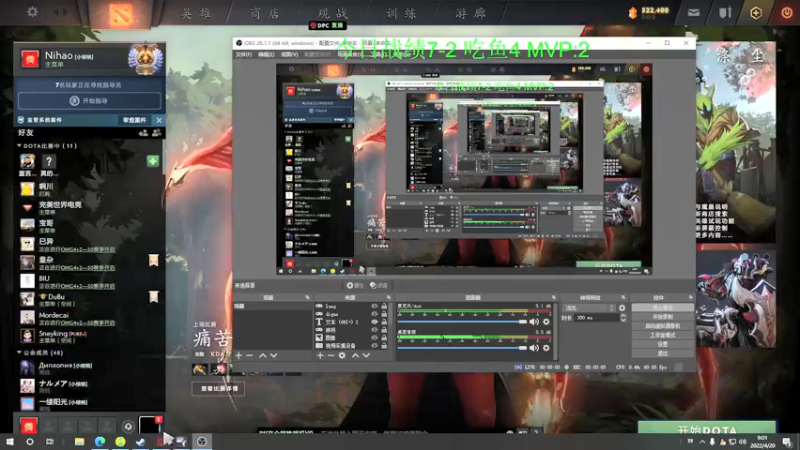800x450 pixels.
Task: Open the armory shield icon in top bar
Action: pos(725,13)
